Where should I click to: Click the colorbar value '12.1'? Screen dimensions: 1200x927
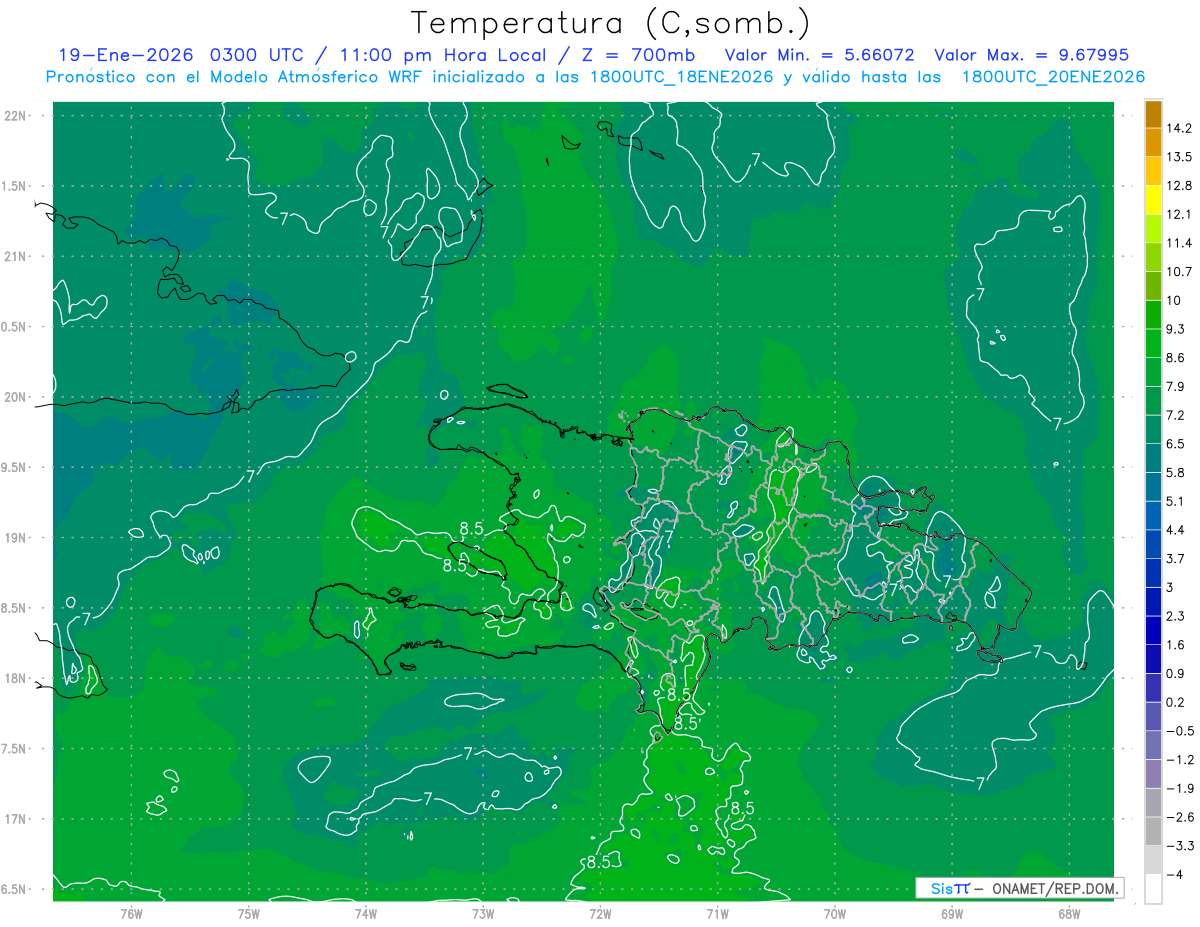click(1181, 214)
